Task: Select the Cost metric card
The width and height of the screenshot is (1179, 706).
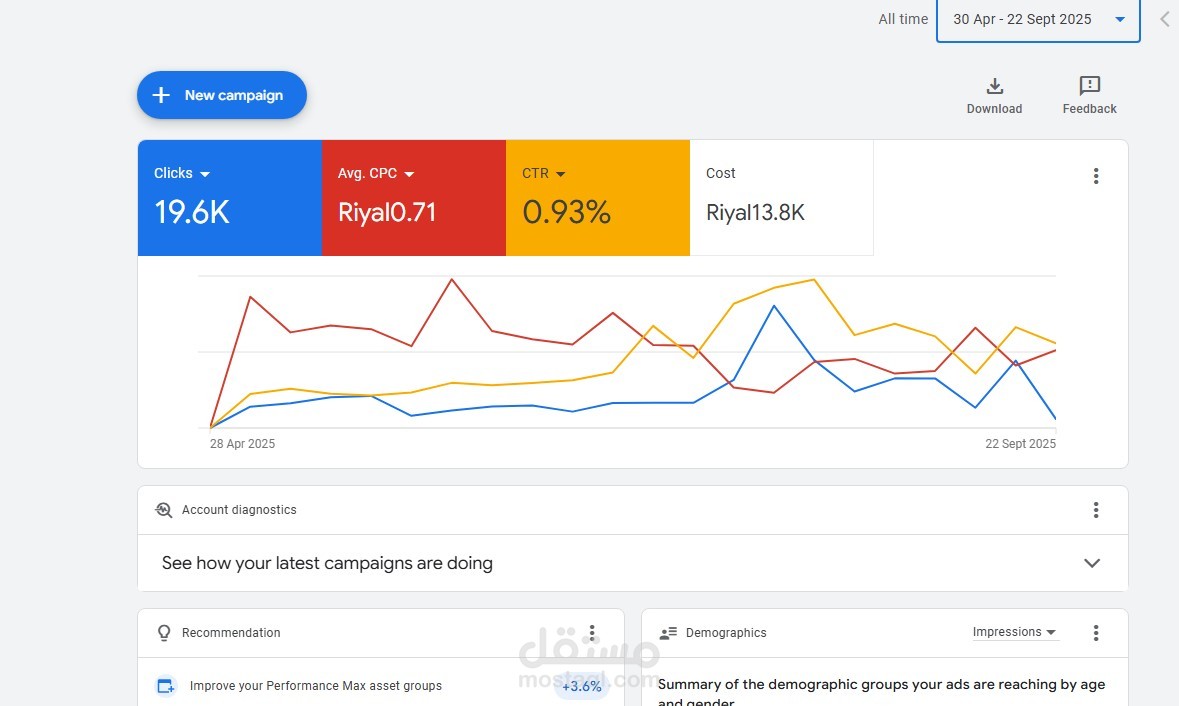Action: [781, 198]
